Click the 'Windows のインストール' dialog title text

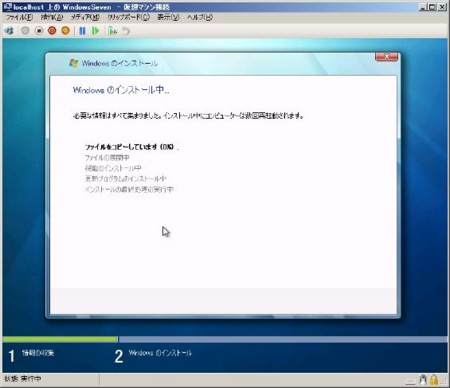[120, 63]
